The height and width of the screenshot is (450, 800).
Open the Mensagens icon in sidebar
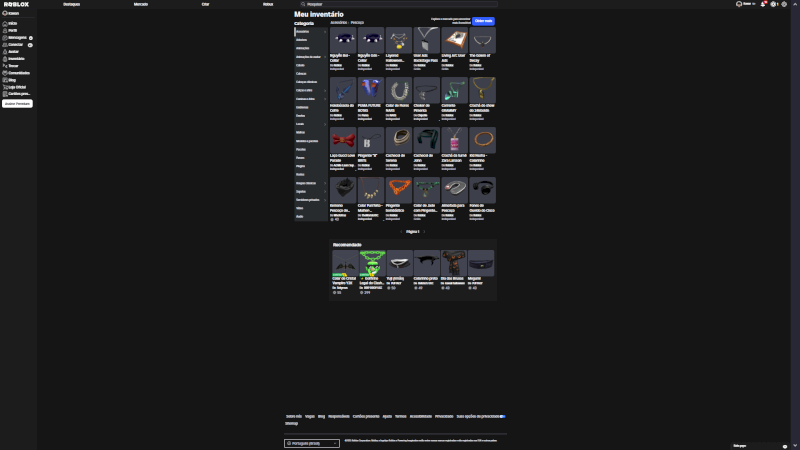point(5,38)
